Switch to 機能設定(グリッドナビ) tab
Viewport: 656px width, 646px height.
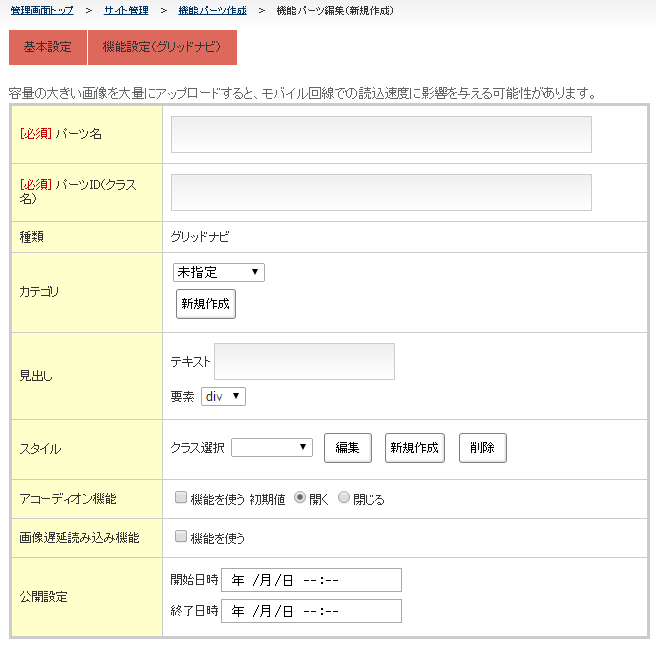162,47
